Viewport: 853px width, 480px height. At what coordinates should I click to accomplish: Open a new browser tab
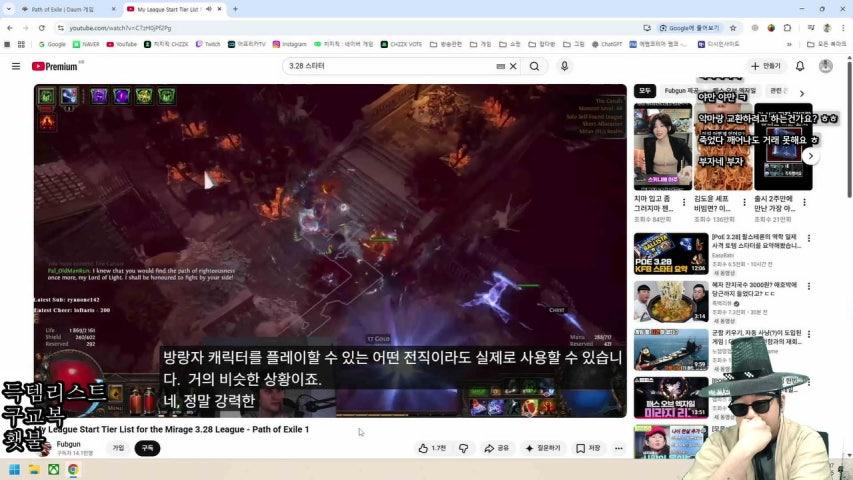(x=236, y=9)
